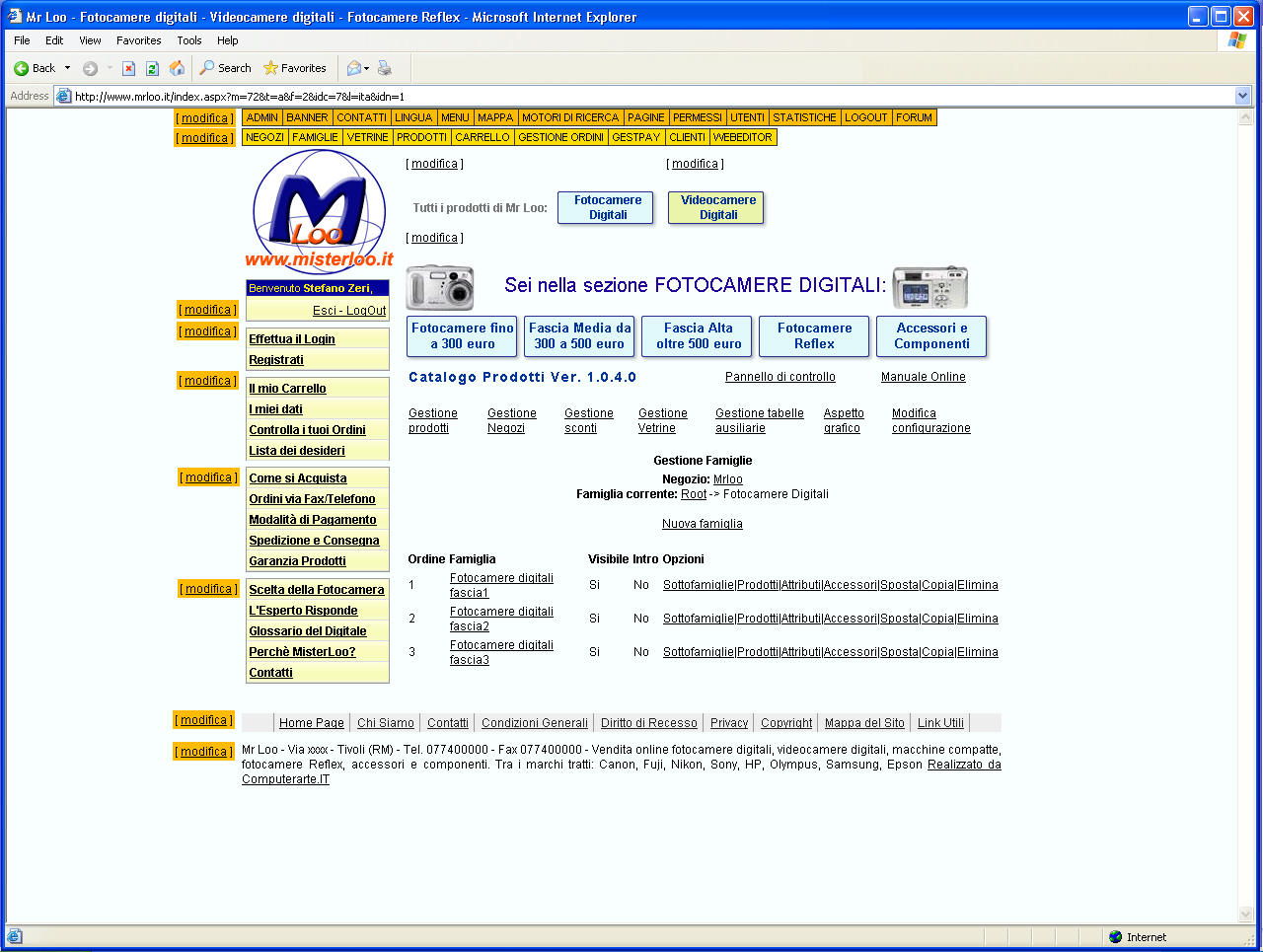
Task: Click the Lista dei desideri link
Action: [297, 451]
